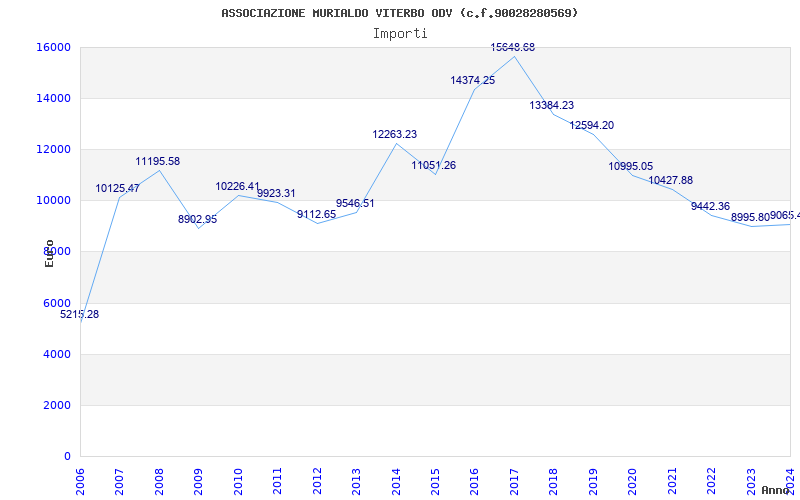Click the 12263.23 data label

tap(394, 134)
